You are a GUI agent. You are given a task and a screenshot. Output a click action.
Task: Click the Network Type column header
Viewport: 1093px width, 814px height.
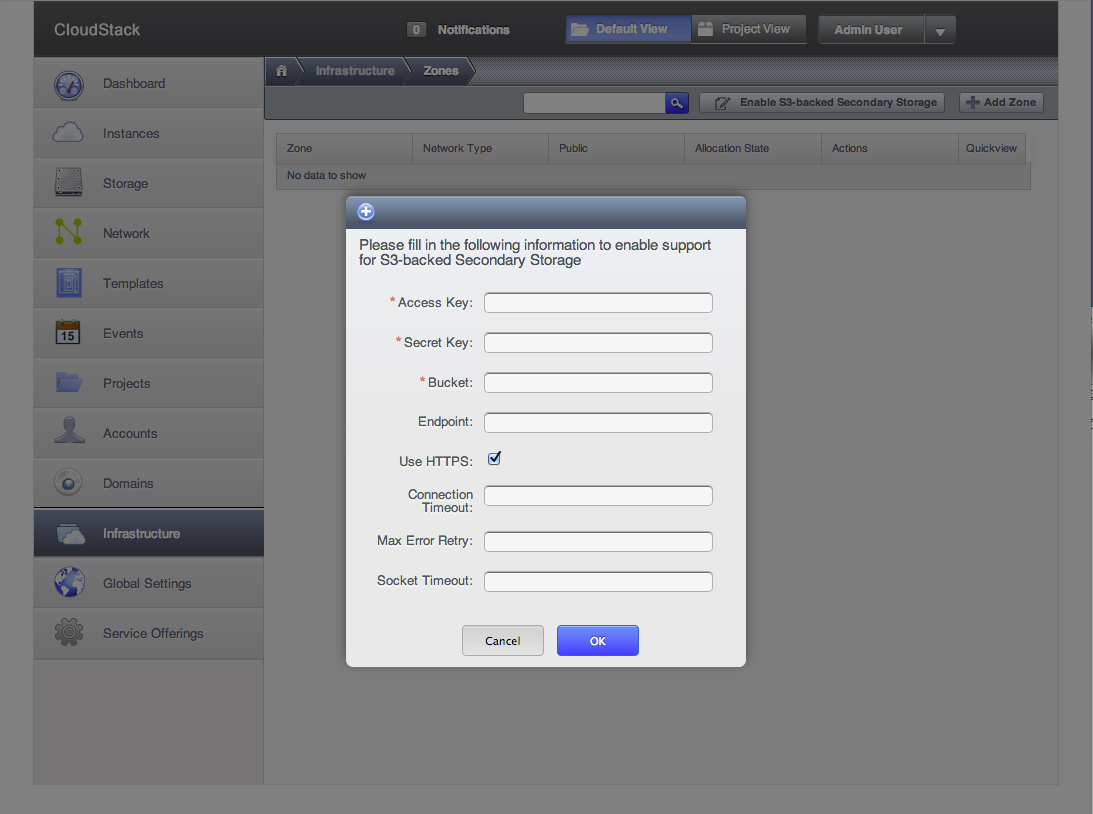click(x=480, y=148)
